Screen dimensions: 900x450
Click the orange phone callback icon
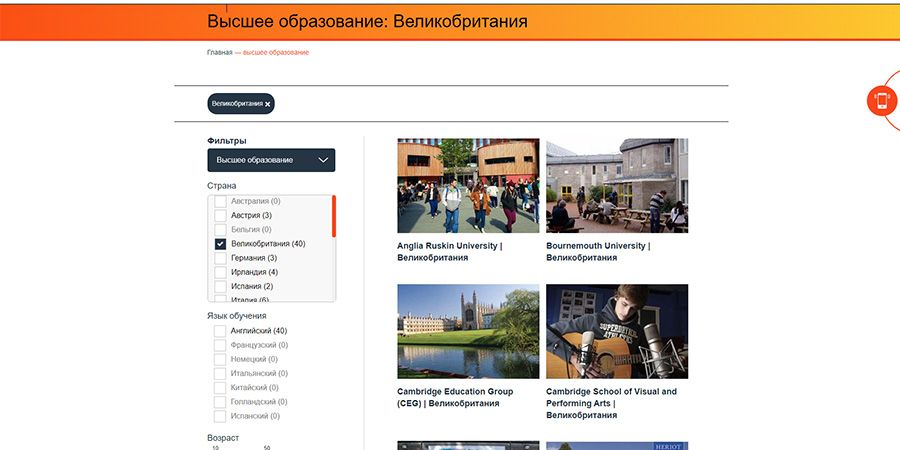click(881, 100)
